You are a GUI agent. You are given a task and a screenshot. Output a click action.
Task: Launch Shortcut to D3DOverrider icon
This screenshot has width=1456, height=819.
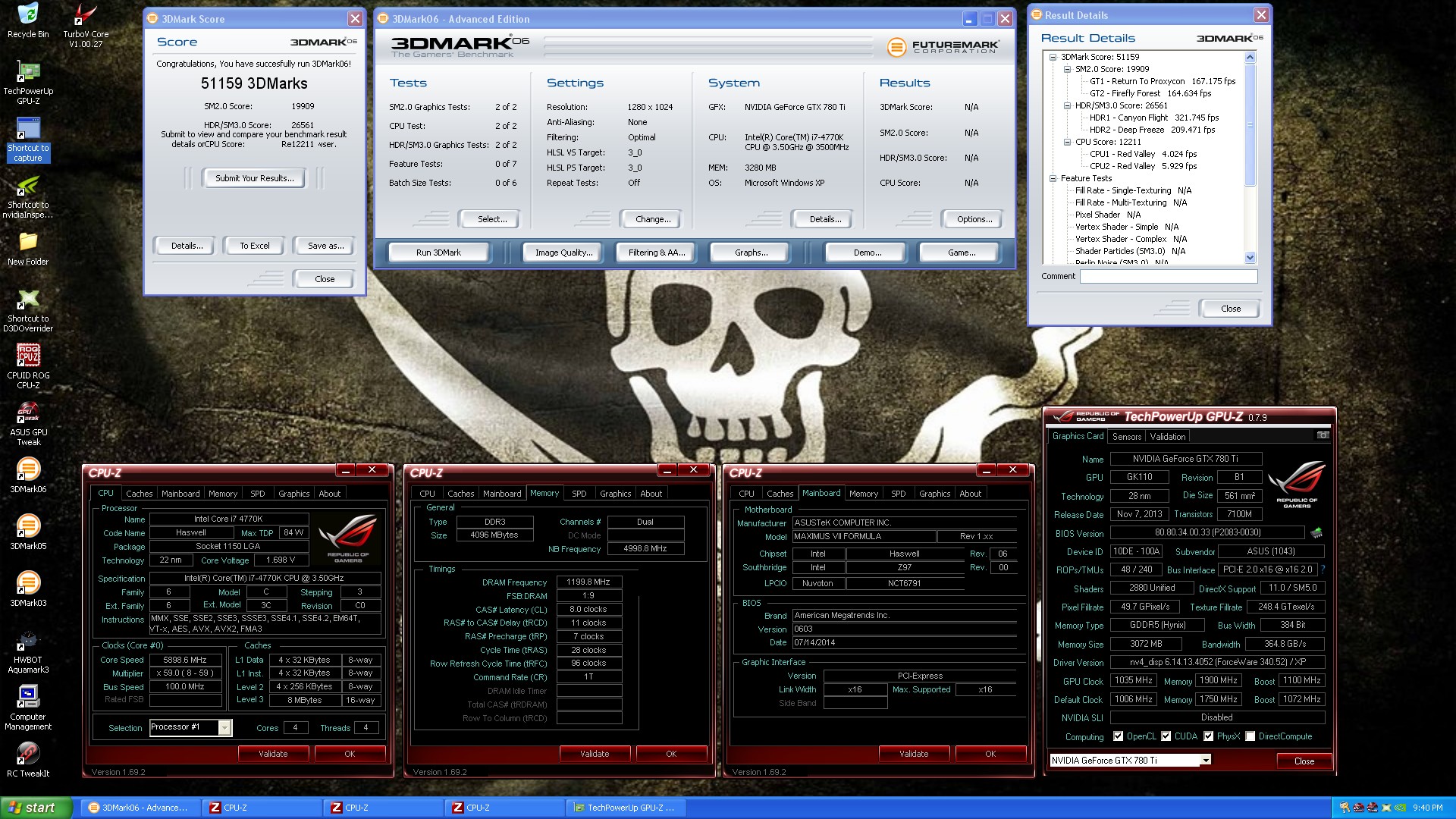[28, 311]
